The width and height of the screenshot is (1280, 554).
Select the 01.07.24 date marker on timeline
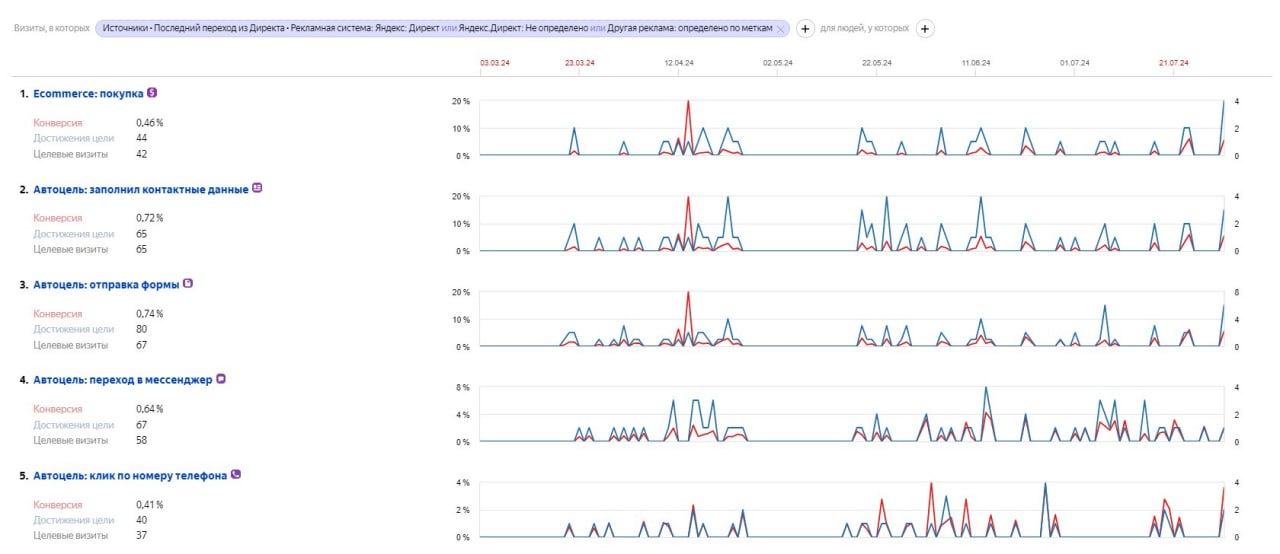[1075, 63]
